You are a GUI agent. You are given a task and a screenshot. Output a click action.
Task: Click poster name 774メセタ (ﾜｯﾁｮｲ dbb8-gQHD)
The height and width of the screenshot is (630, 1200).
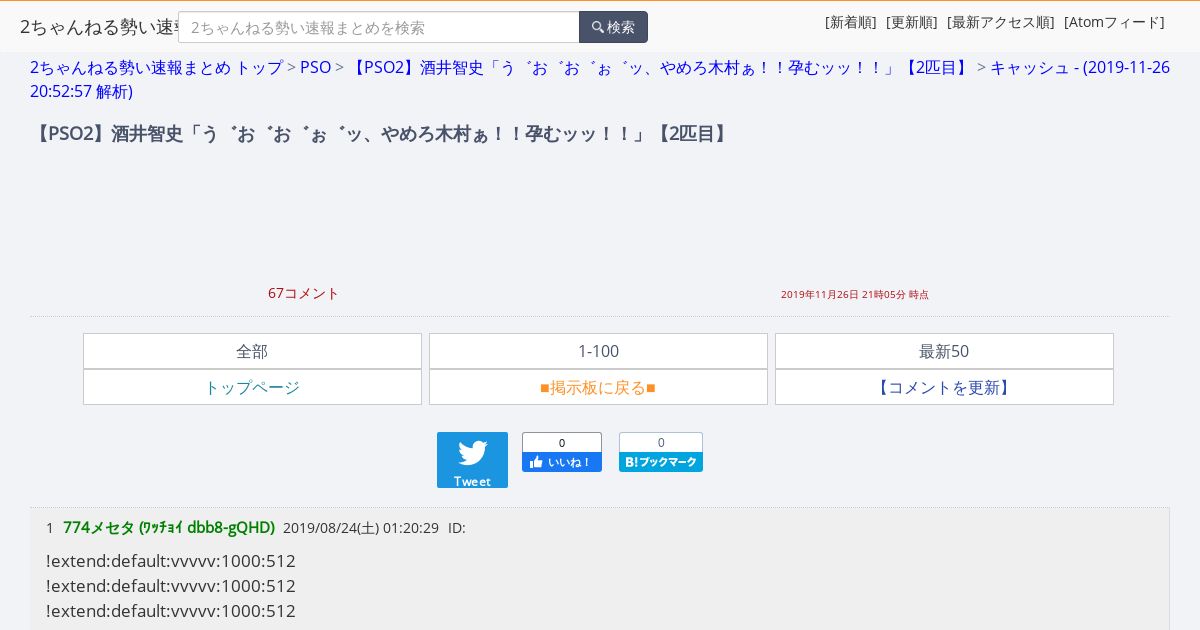click(169, 527)
